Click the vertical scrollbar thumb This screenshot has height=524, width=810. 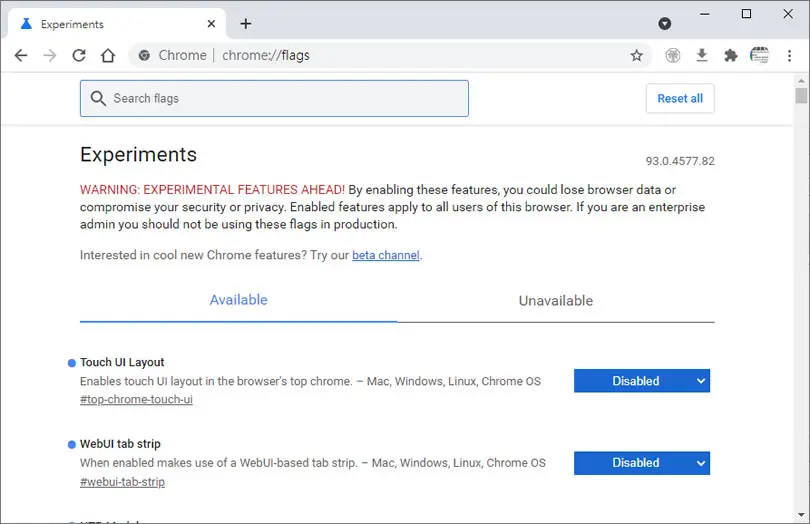click(x=801, y=96)
